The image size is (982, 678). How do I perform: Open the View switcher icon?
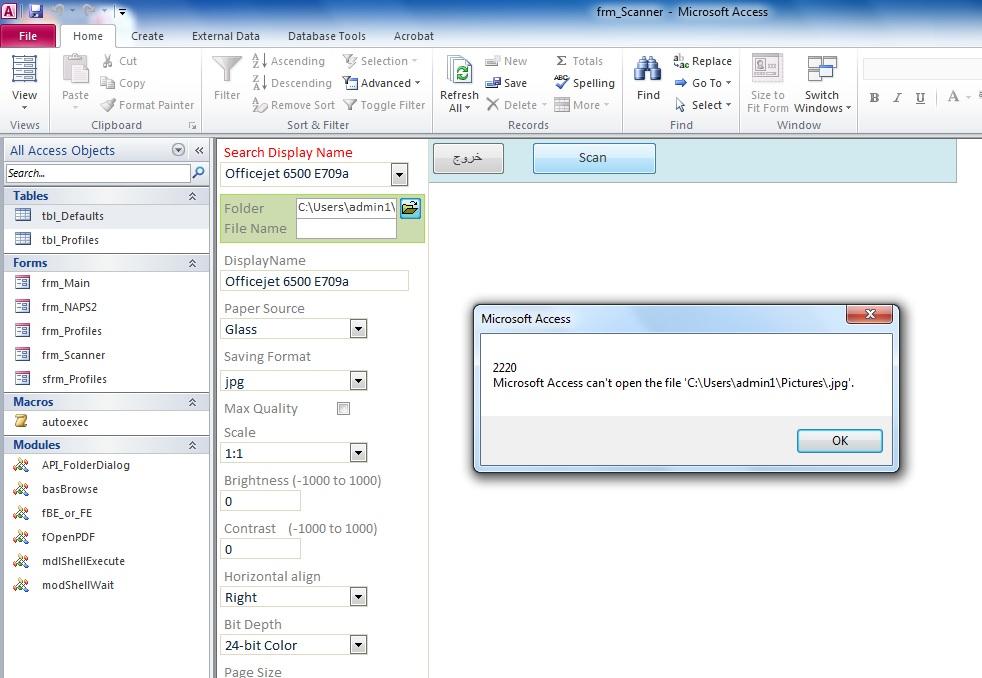coord(24,69)
